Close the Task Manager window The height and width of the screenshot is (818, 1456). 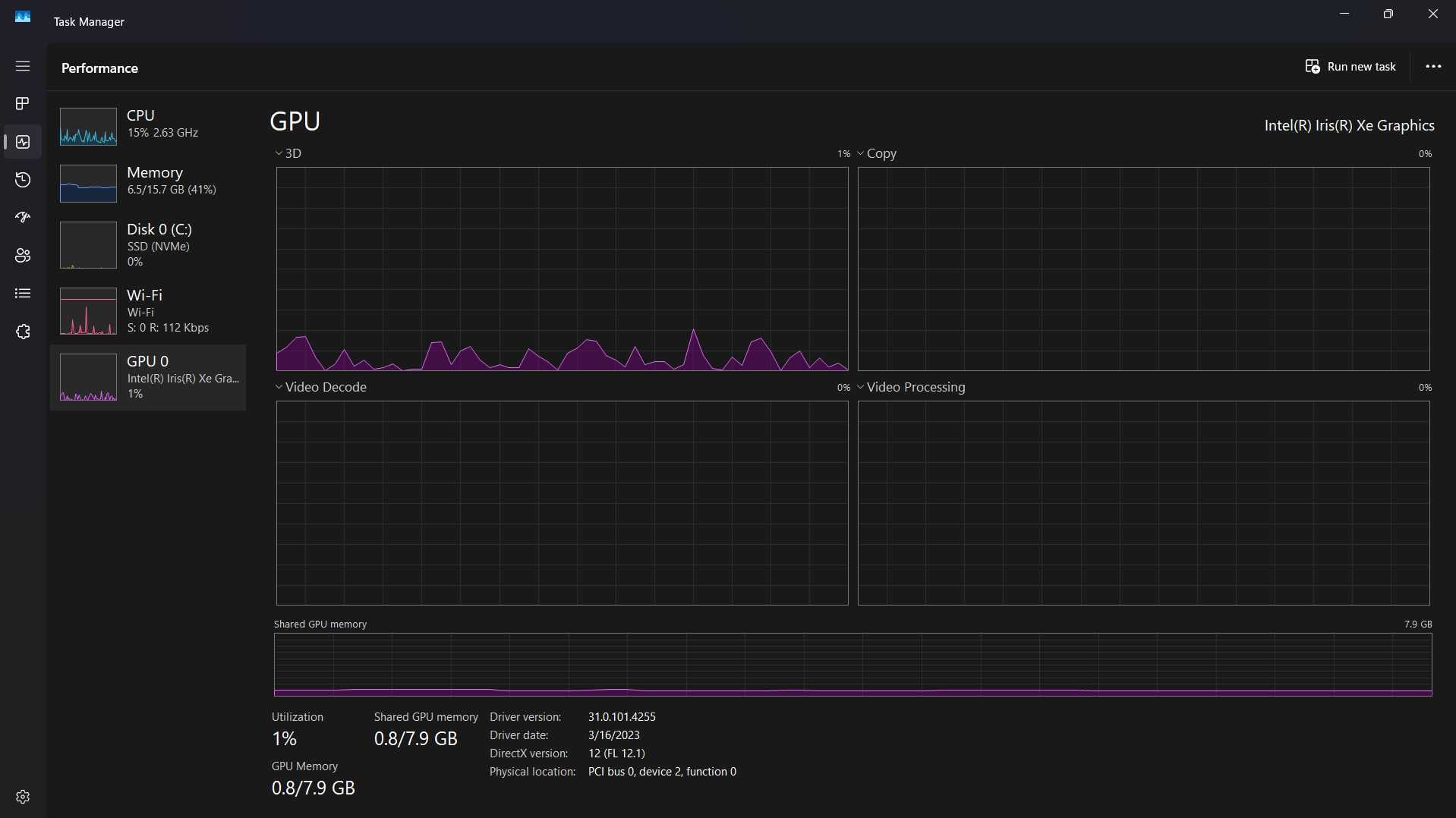point(1433,14)
